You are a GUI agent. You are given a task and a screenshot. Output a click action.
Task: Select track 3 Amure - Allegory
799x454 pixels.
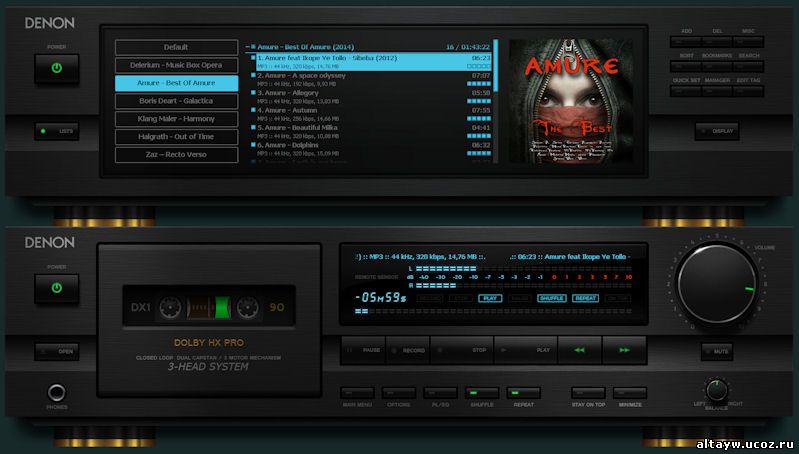pyautogui.click(x=374, y=96)
